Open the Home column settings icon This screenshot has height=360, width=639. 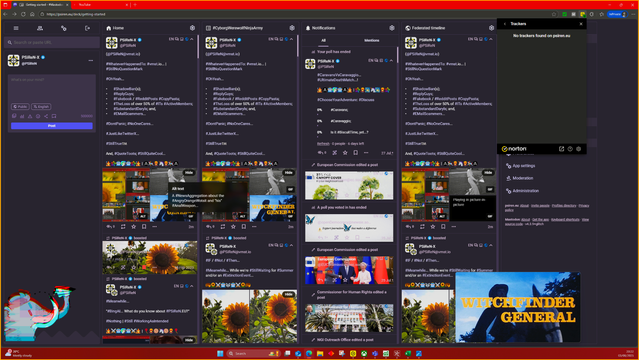point(192,28)
